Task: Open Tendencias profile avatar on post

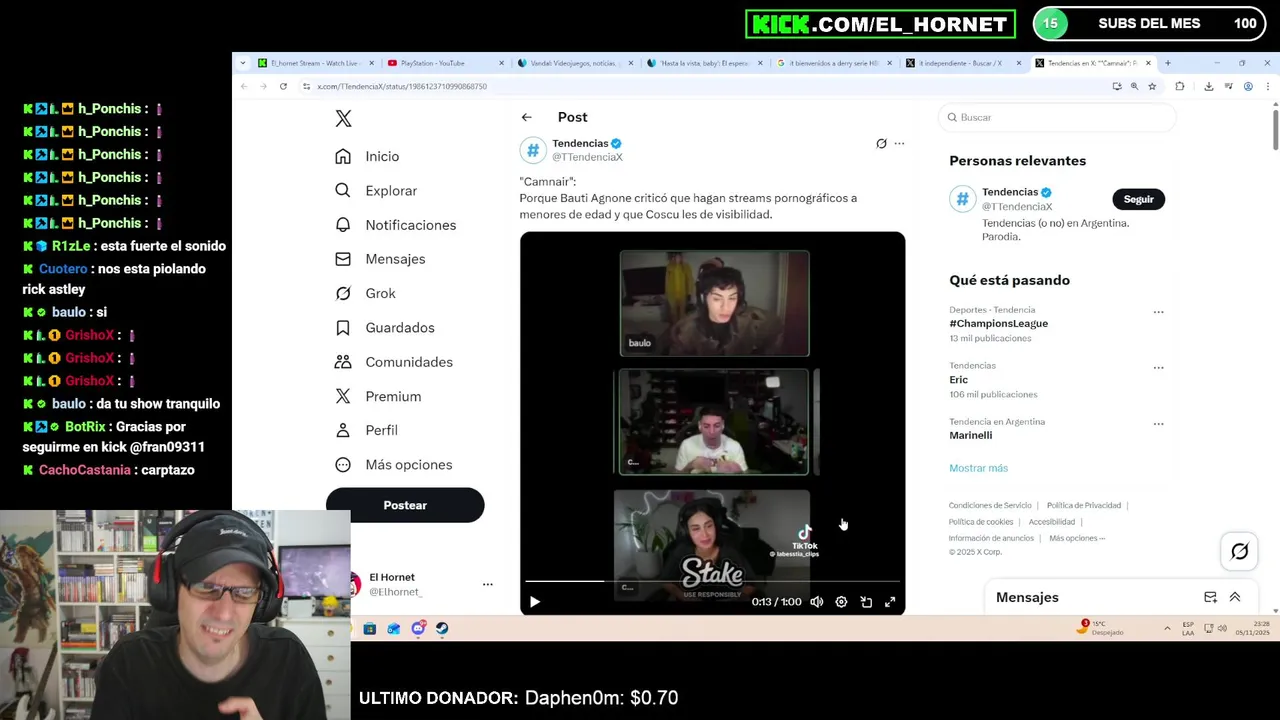Action: pyautogui.click(x=533, y=150)
